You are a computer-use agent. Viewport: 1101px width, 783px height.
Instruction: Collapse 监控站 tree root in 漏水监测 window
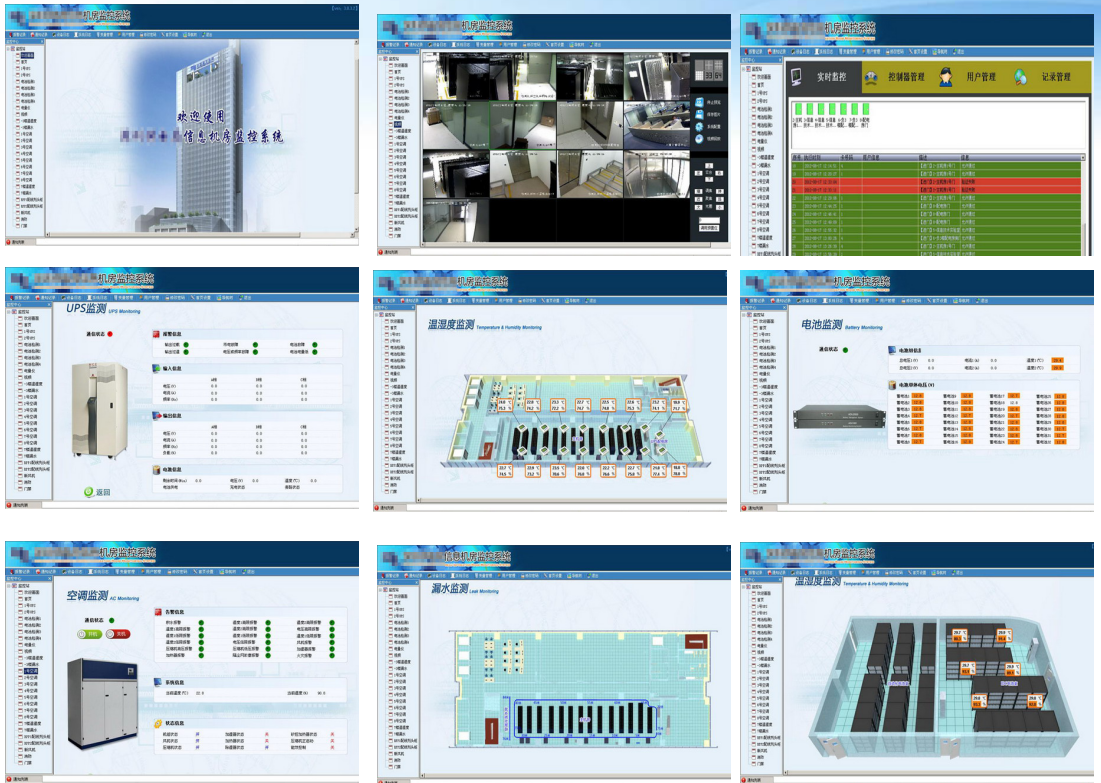click(x=380, y=592)
